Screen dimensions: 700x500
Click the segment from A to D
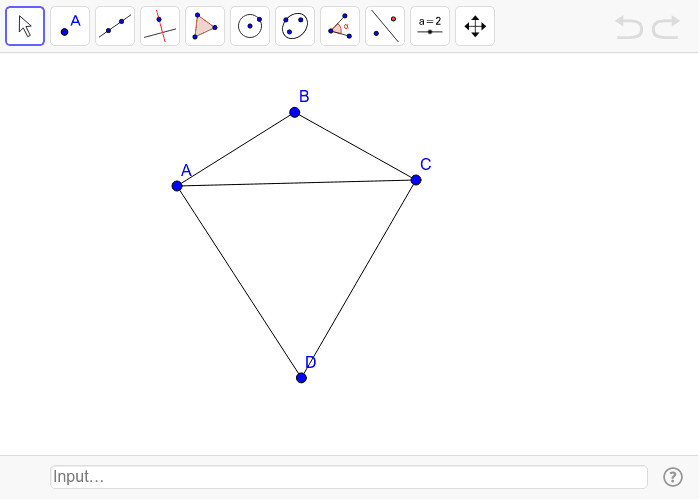[x=239, y=282]
